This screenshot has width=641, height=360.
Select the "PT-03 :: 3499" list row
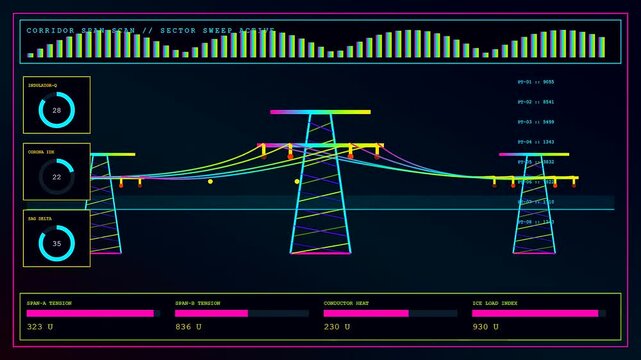pos(536,122)
